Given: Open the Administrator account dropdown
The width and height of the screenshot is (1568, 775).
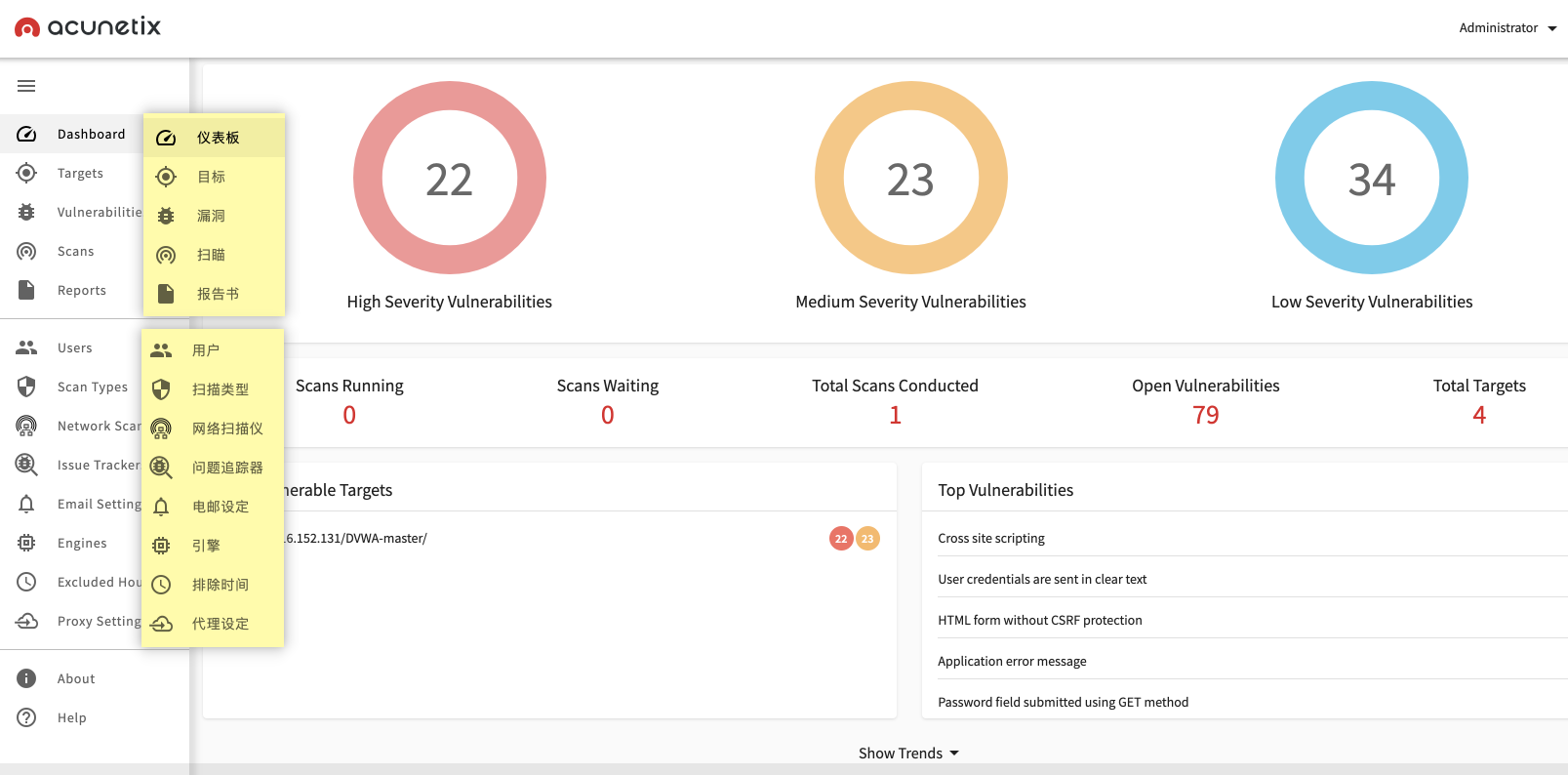Looking at the screenshot, I should click(1507, 27).
